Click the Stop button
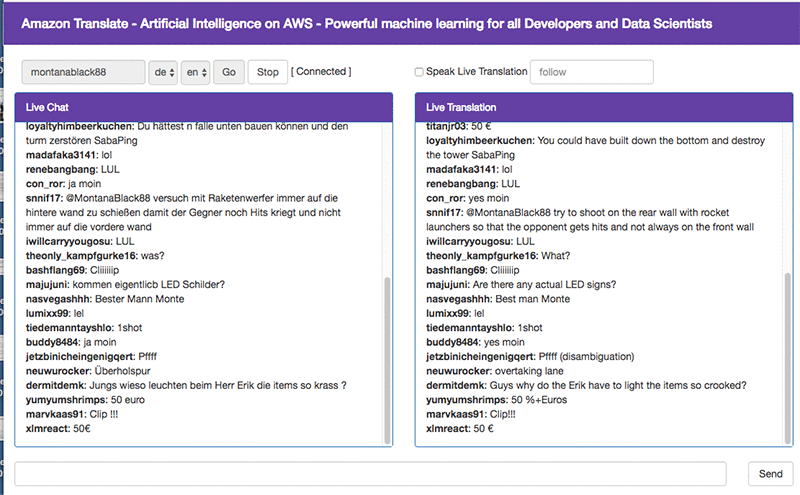 click(268, 72)
